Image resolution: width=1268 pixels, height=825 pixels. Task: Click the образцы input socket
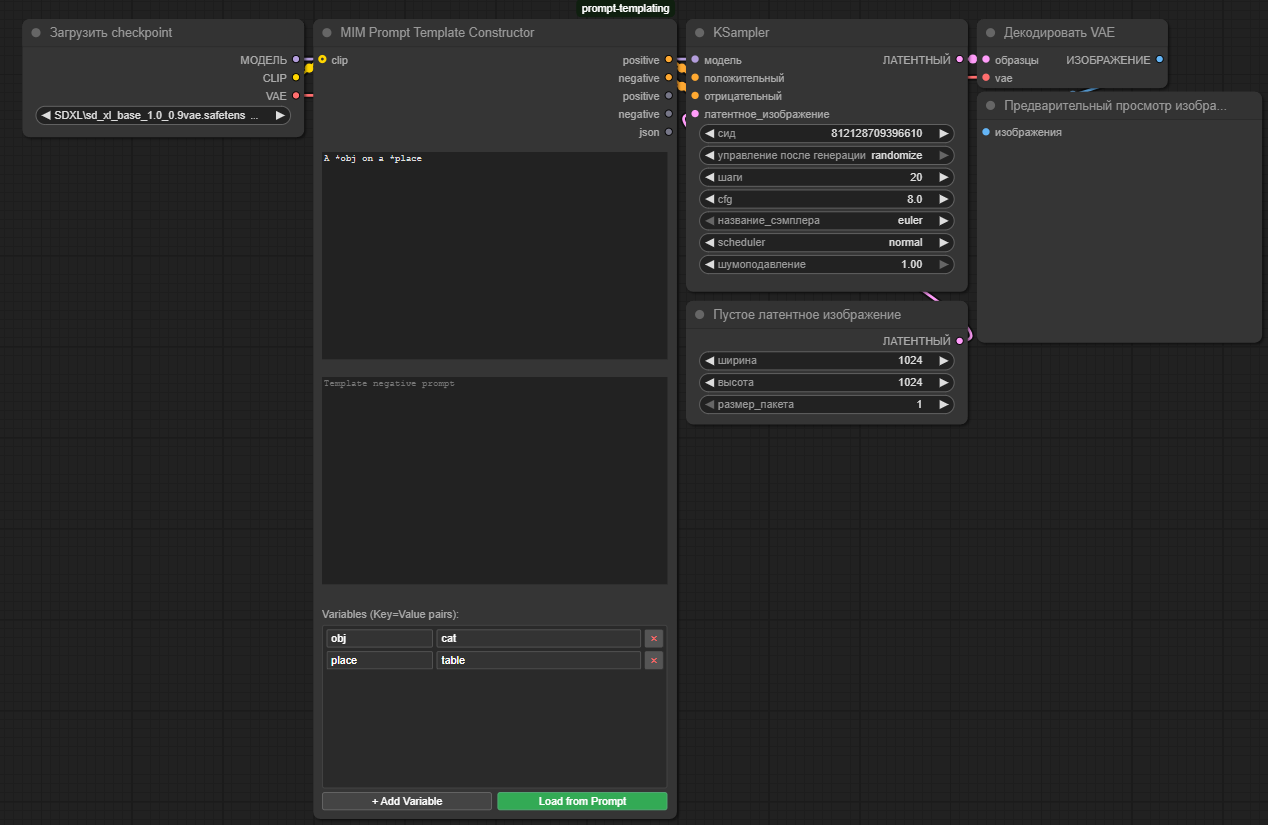[x=986, y=60]
